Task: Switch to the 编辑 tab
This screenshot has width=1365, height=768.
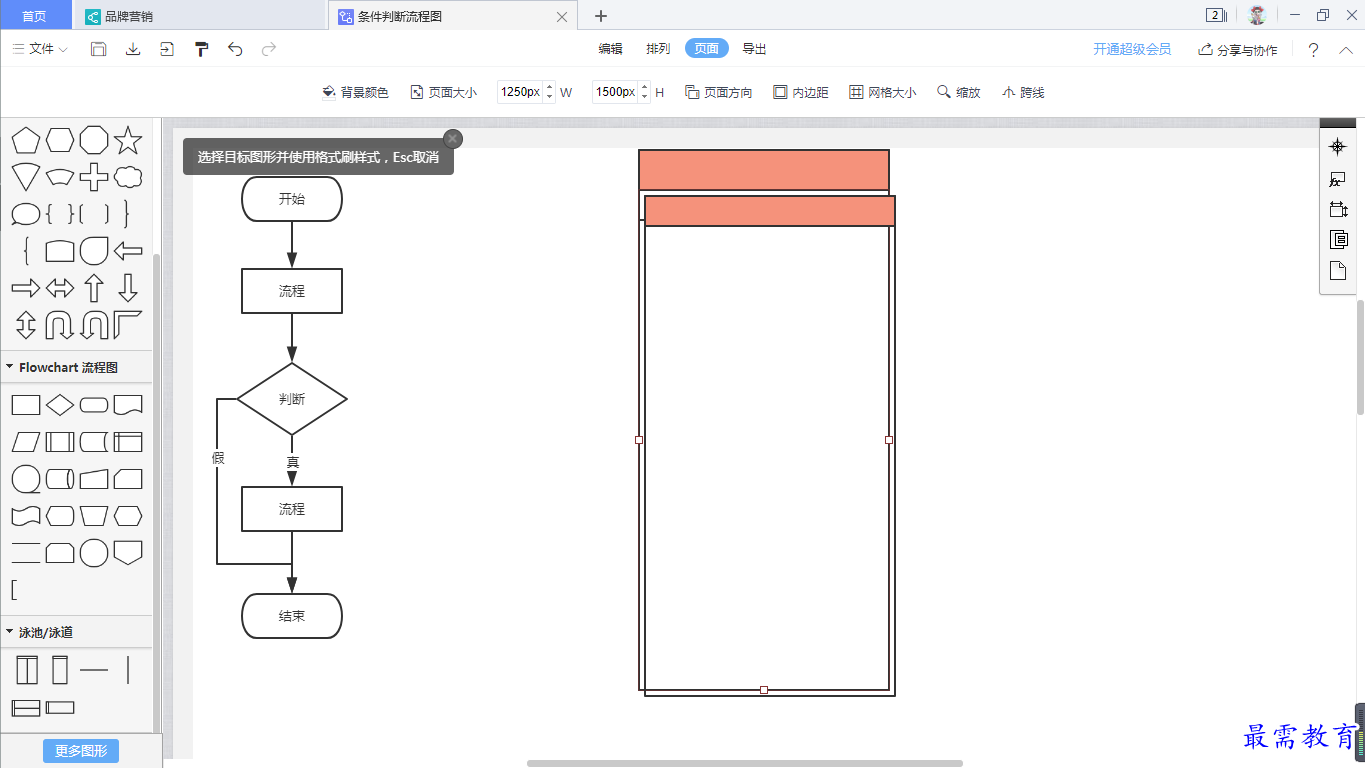Action: point(610,49)
